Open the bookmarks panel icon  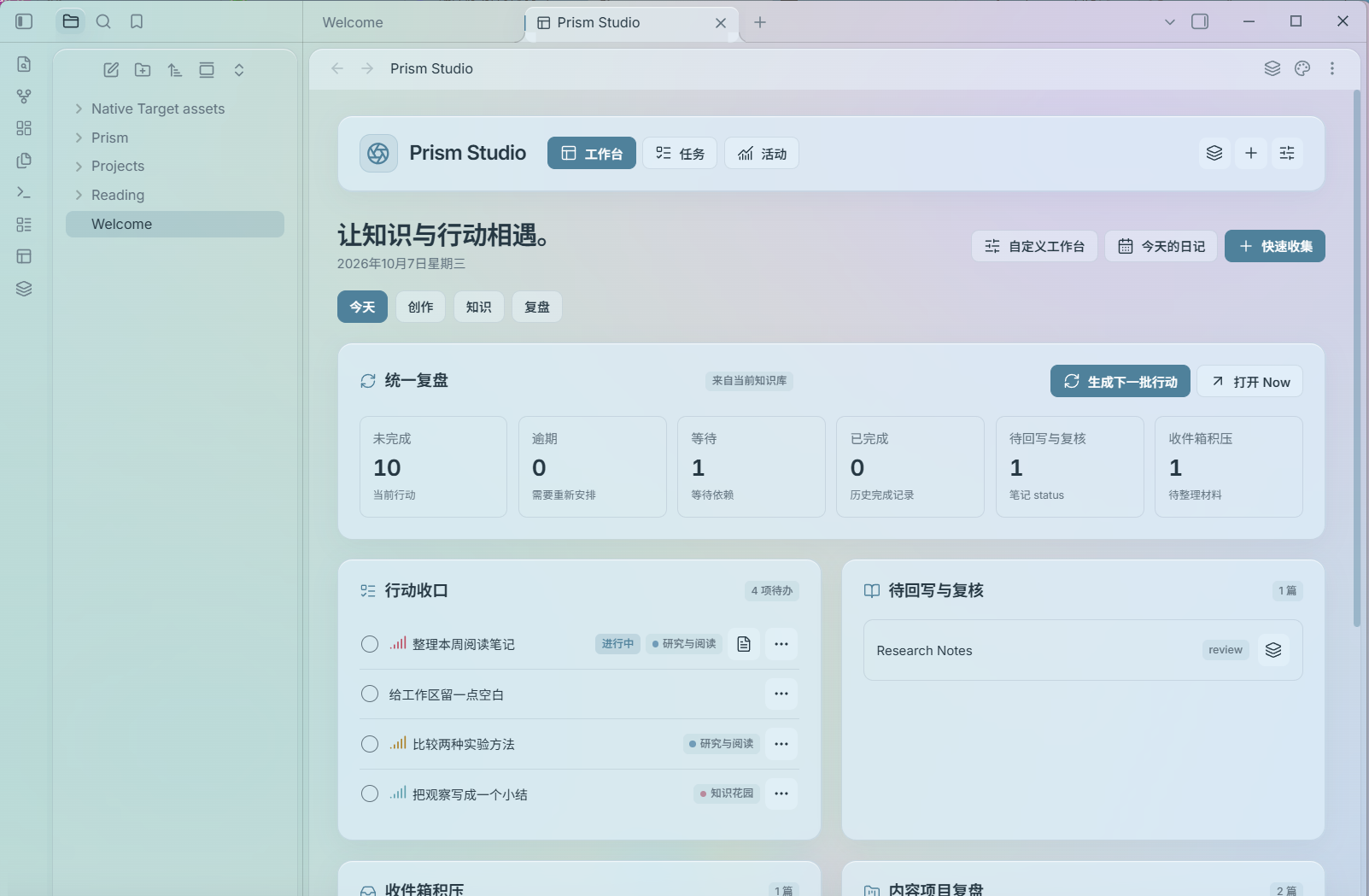pyautogui.click(x=137, y=21)
